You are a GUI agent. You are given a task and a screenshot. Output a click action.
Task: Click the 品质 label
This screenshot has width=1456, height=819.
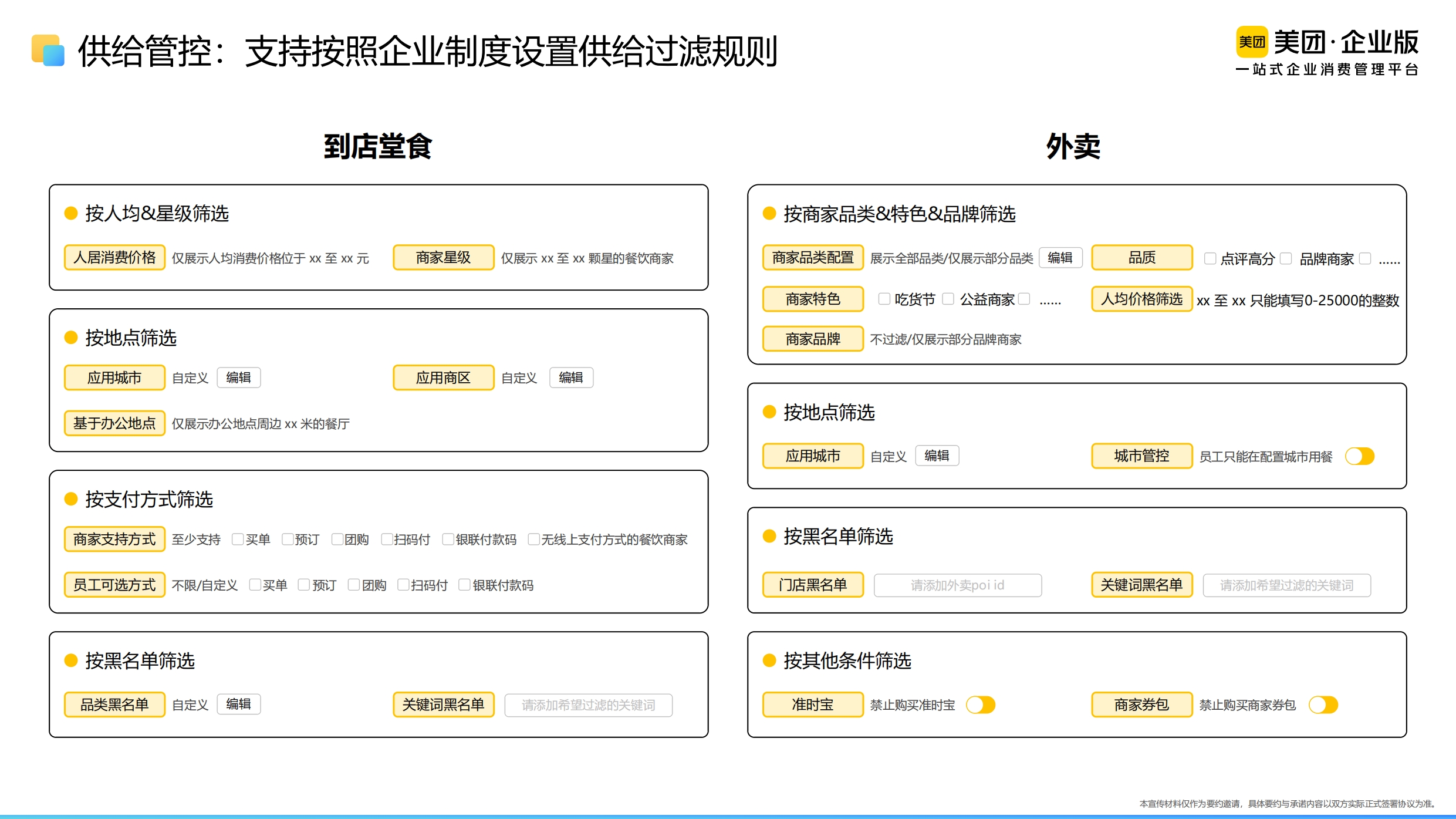1142,257
